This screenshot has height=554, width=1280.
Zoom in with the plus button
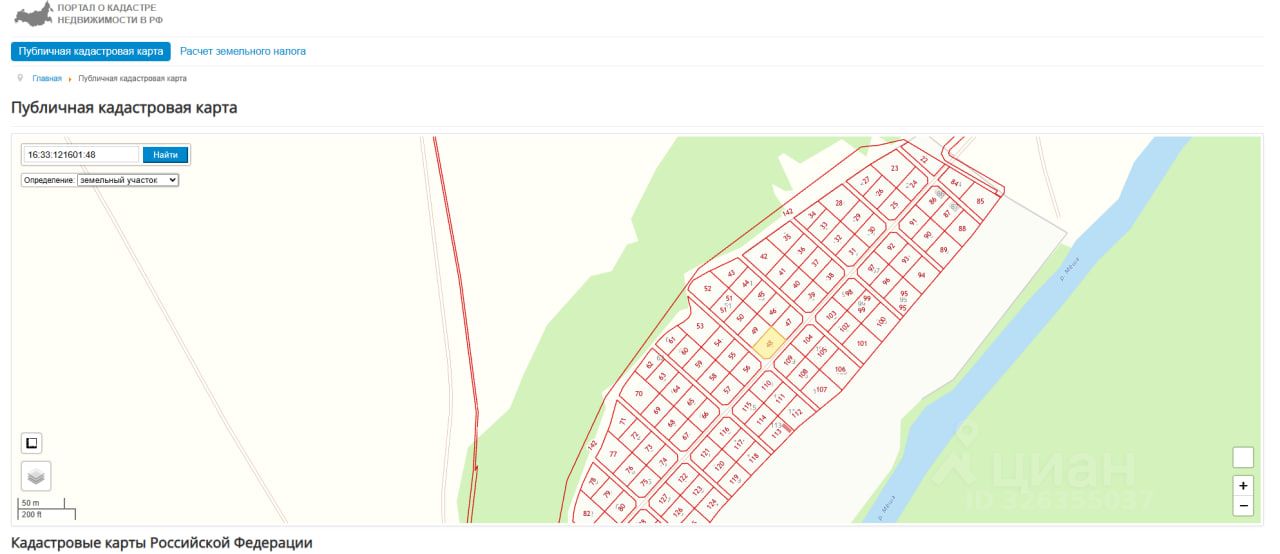pyautogui.click(x=1243, y=485)
